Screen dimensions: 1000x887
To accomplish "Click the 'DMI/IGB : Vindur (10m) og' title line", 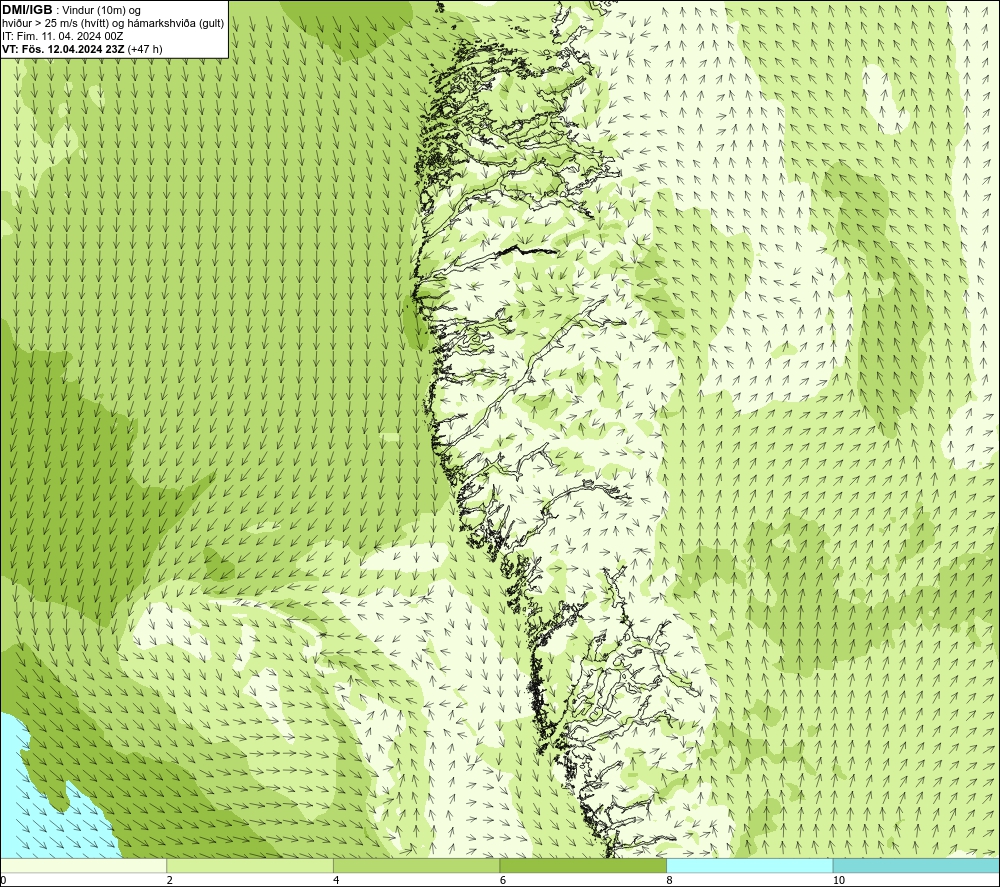I will coord(72,10).
